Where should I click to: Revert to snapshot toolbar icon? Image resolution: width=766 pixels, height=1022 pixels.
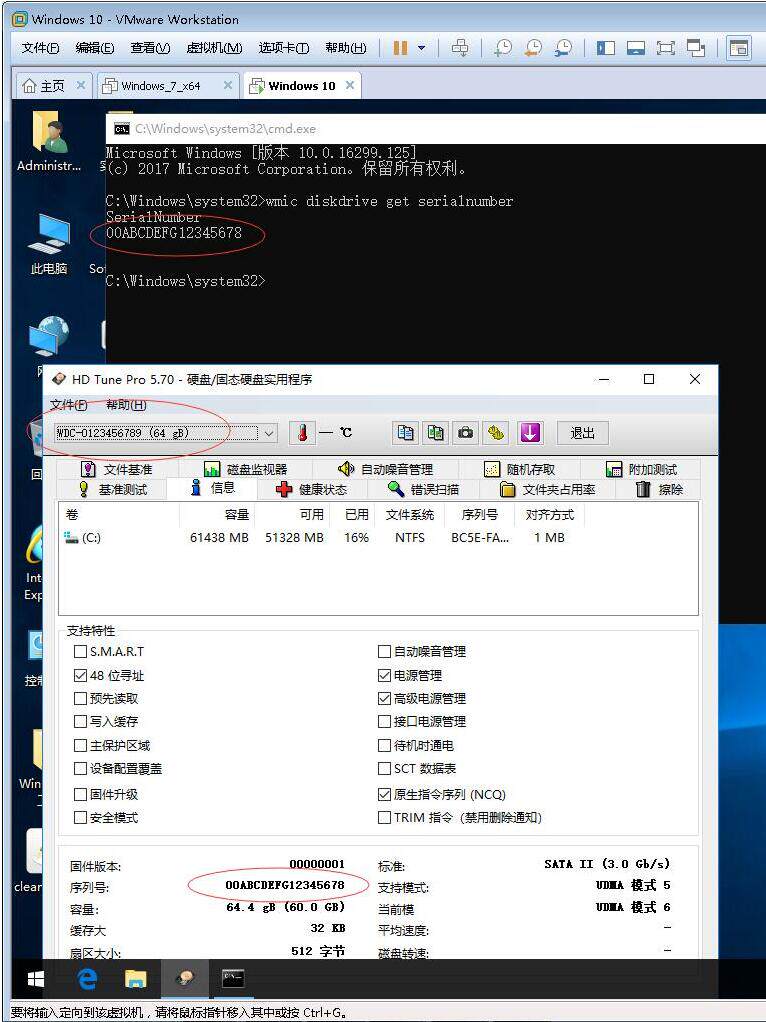[x=533, y=48]
